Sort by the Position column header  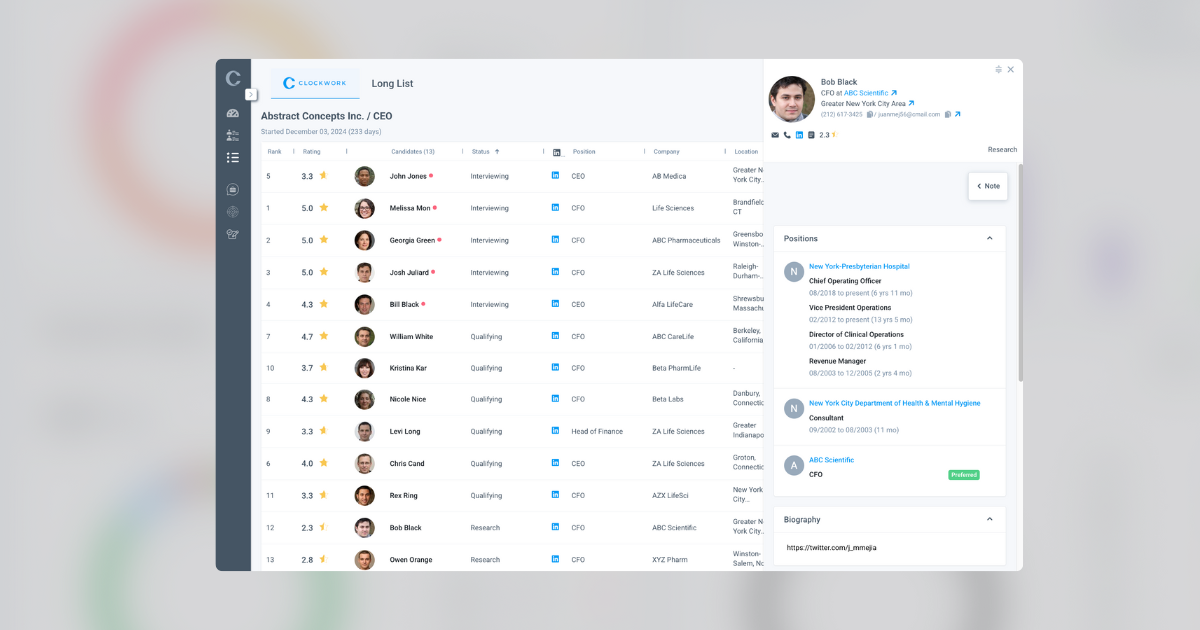(x=584, y=152)
